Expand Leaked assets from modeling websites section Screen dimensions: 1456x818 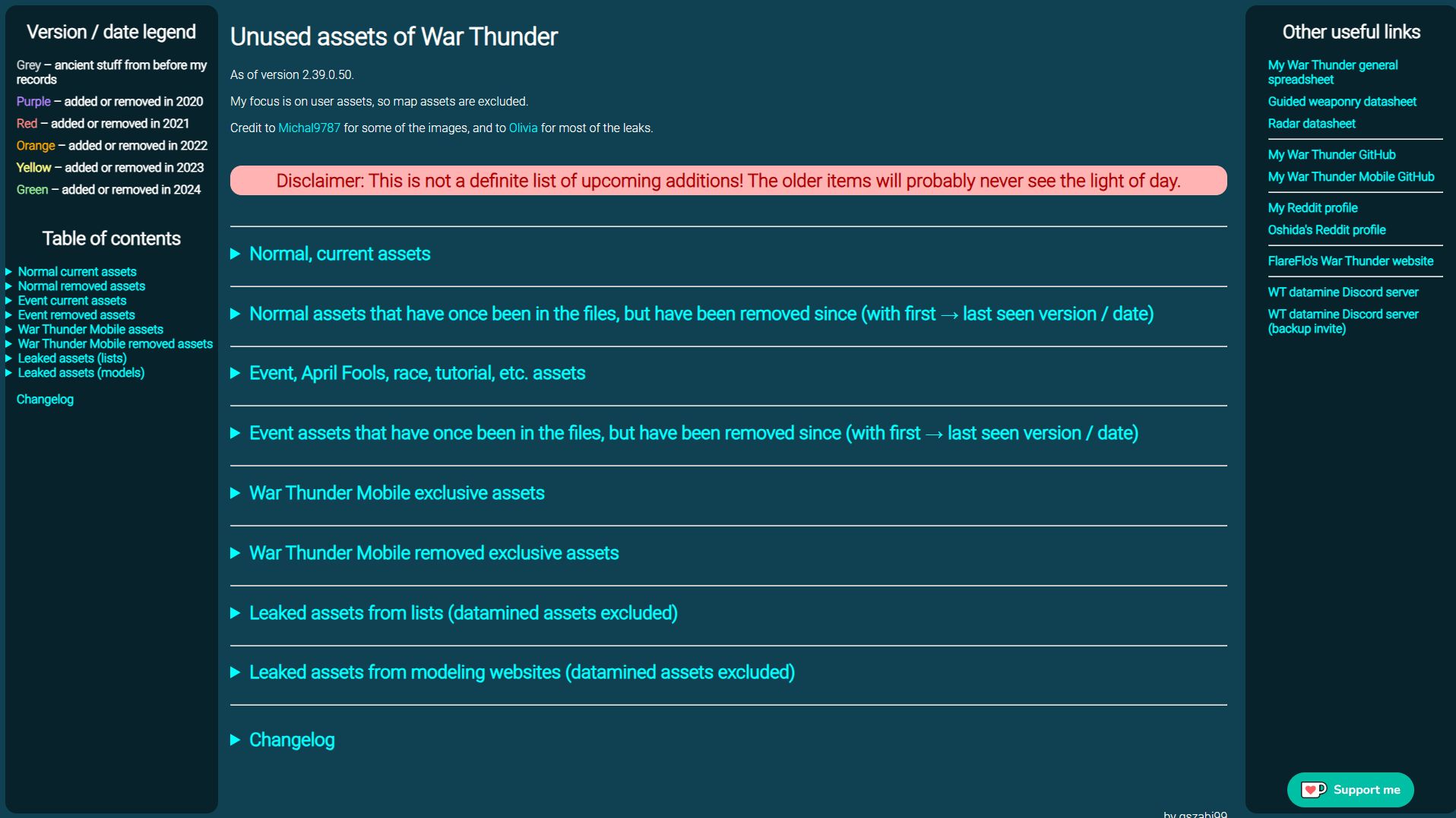521,672
